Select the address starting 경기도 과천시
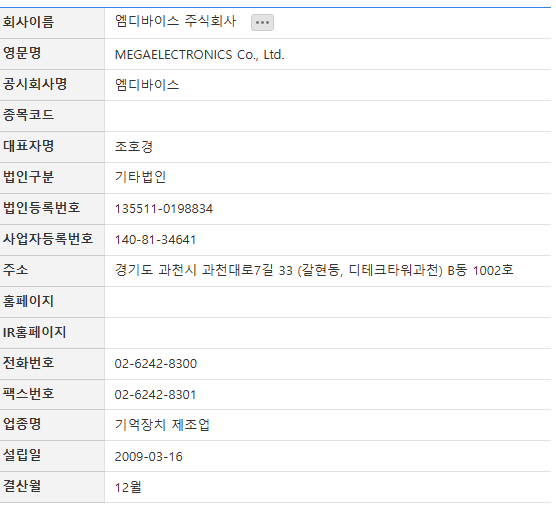The width and height of the screenshot is (556, 509). [x=314, y=270]
